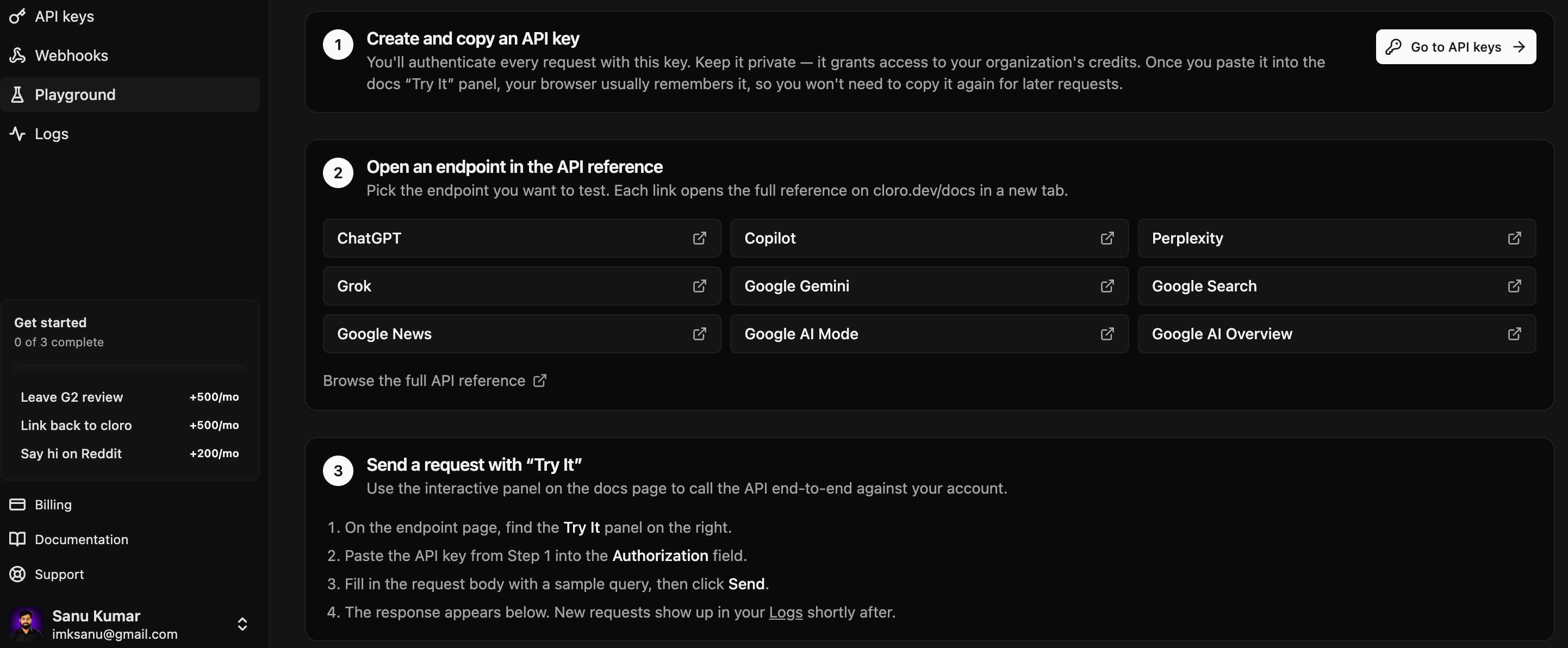The width and height of the screenshot is (1568, 648).
Task: Open the Copilot endpoint reference
Action: pyautogui.click(x=930, y=238)
